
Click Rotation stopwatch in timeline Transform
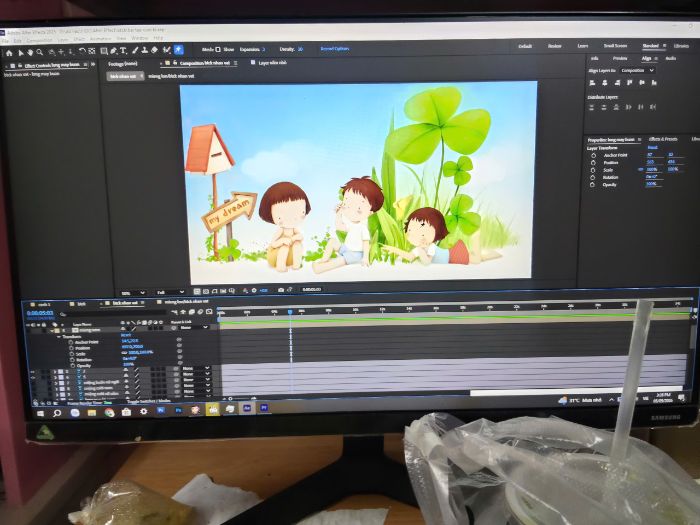(x=71, y=360)
